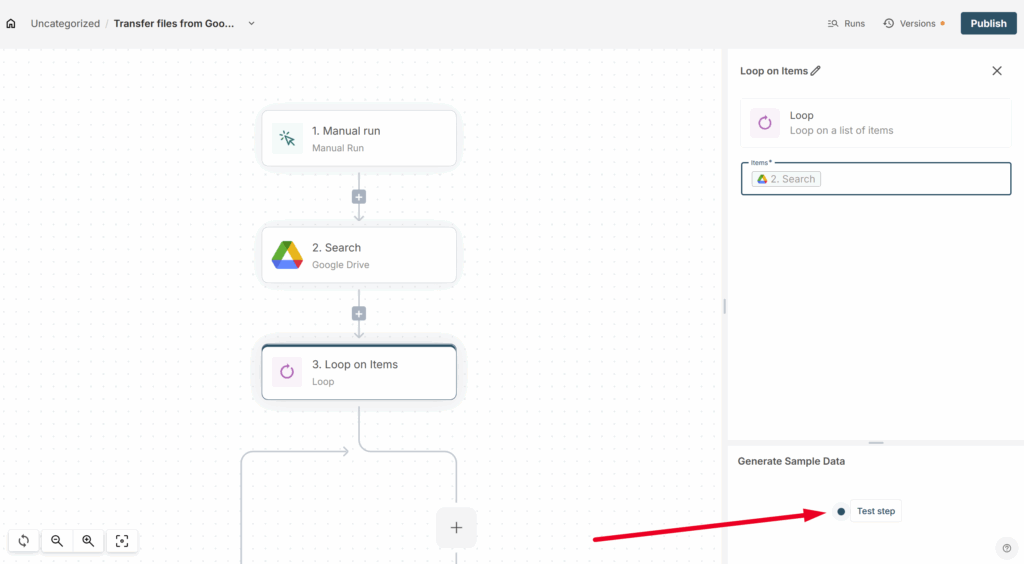
Task: Select the Manual run trigger step
Action: (359, 138)
